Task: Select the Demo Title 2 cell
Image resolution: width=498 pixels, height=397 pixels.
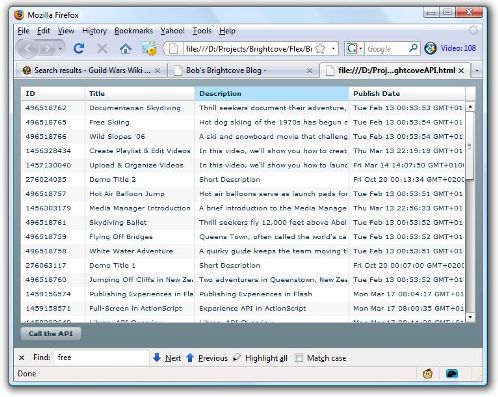Action: pos(113,179)
